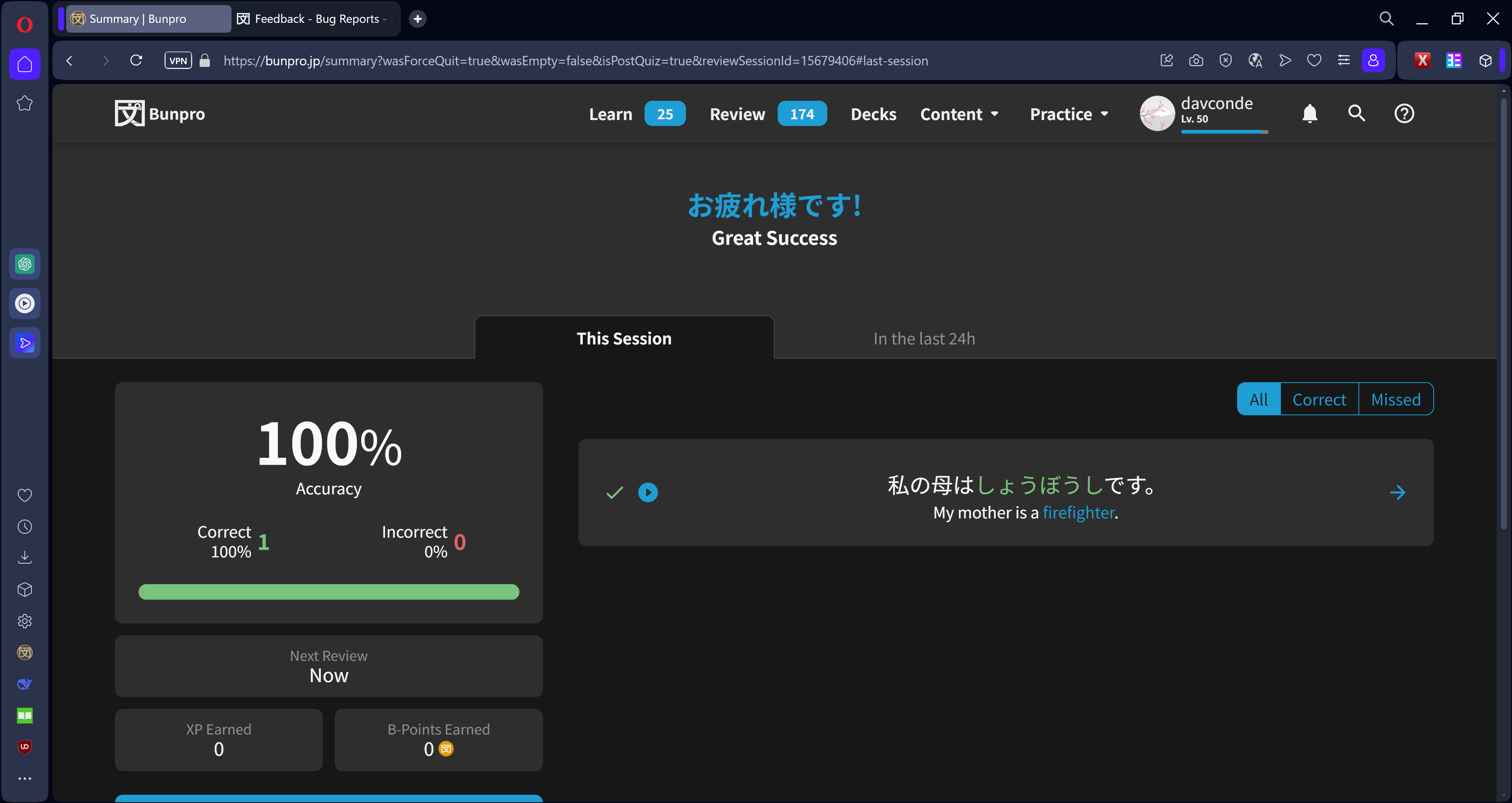The image size is (1512, 803).
Task: Click the edit page icon in address bar
Action: 1166,61
